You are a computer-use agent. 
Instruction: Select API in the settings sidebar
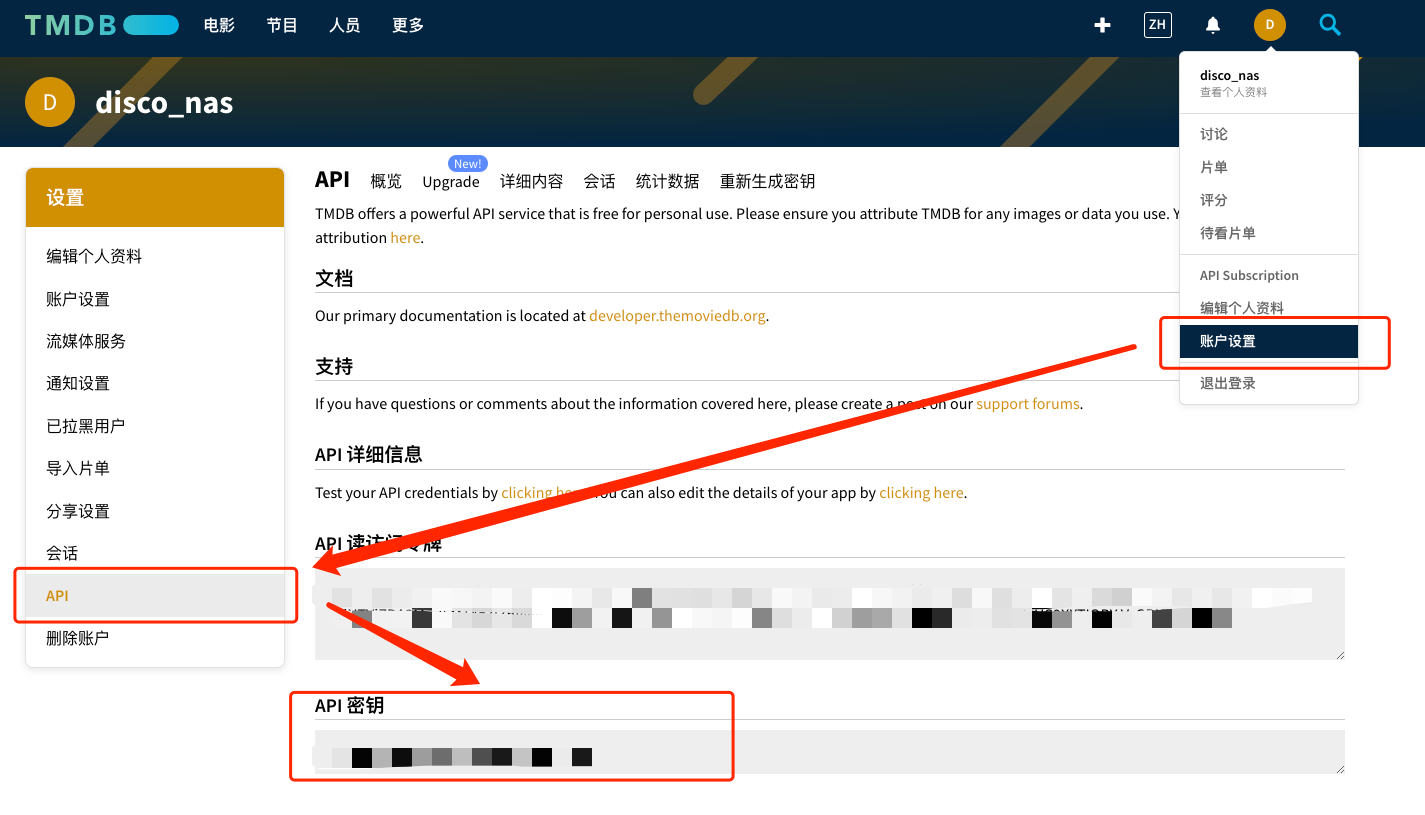click(x=58, y=596)
